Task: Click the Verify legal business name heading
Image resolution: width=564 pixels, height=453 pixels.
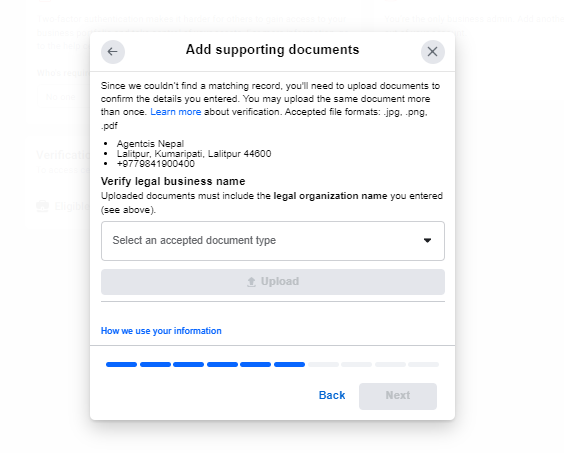Action: (x=173, y=181)
